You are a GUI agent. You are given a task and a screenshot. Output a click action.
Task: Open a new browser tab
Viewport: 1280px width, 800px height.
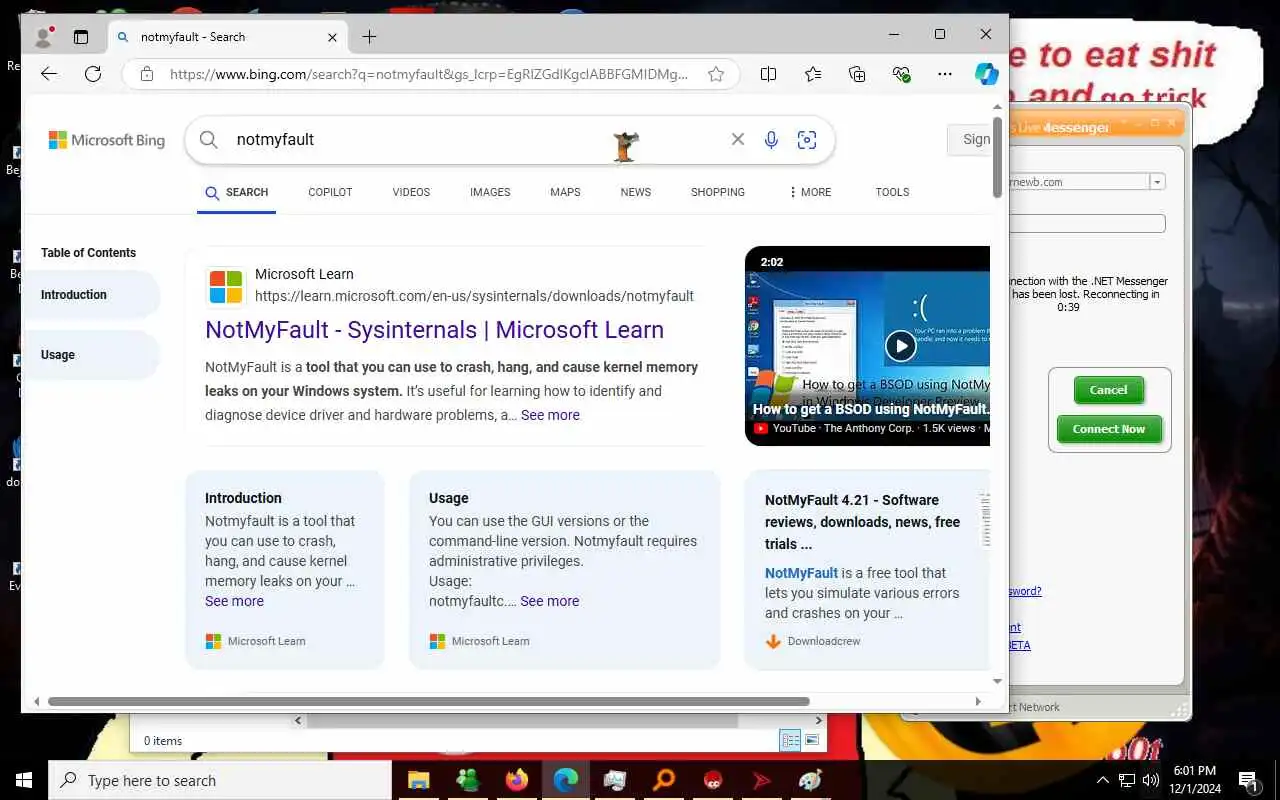tap(369, 37)
